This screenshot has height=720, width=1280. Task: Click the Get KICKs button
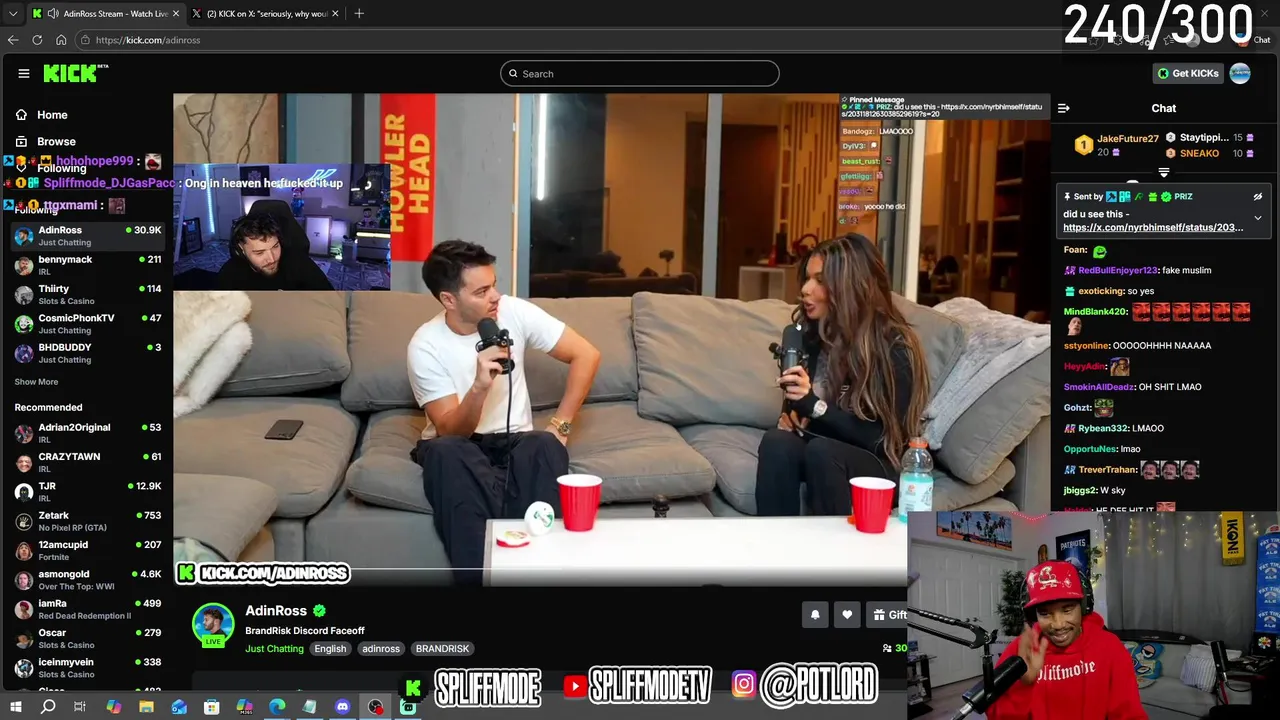pyautogui.click(x=1188, y=73)
